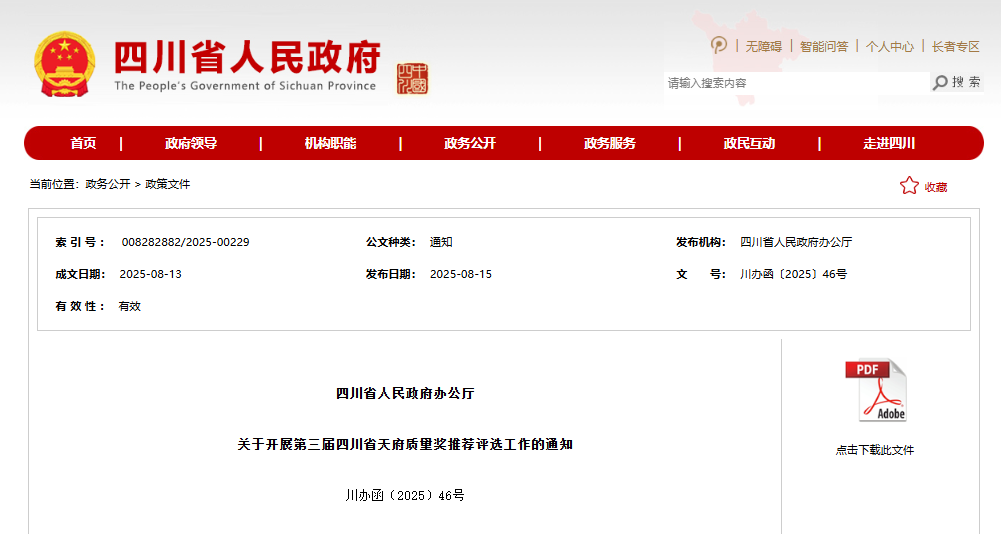Click the star favorite icon
Viewport: 1001px width, 534px height.
909,186
